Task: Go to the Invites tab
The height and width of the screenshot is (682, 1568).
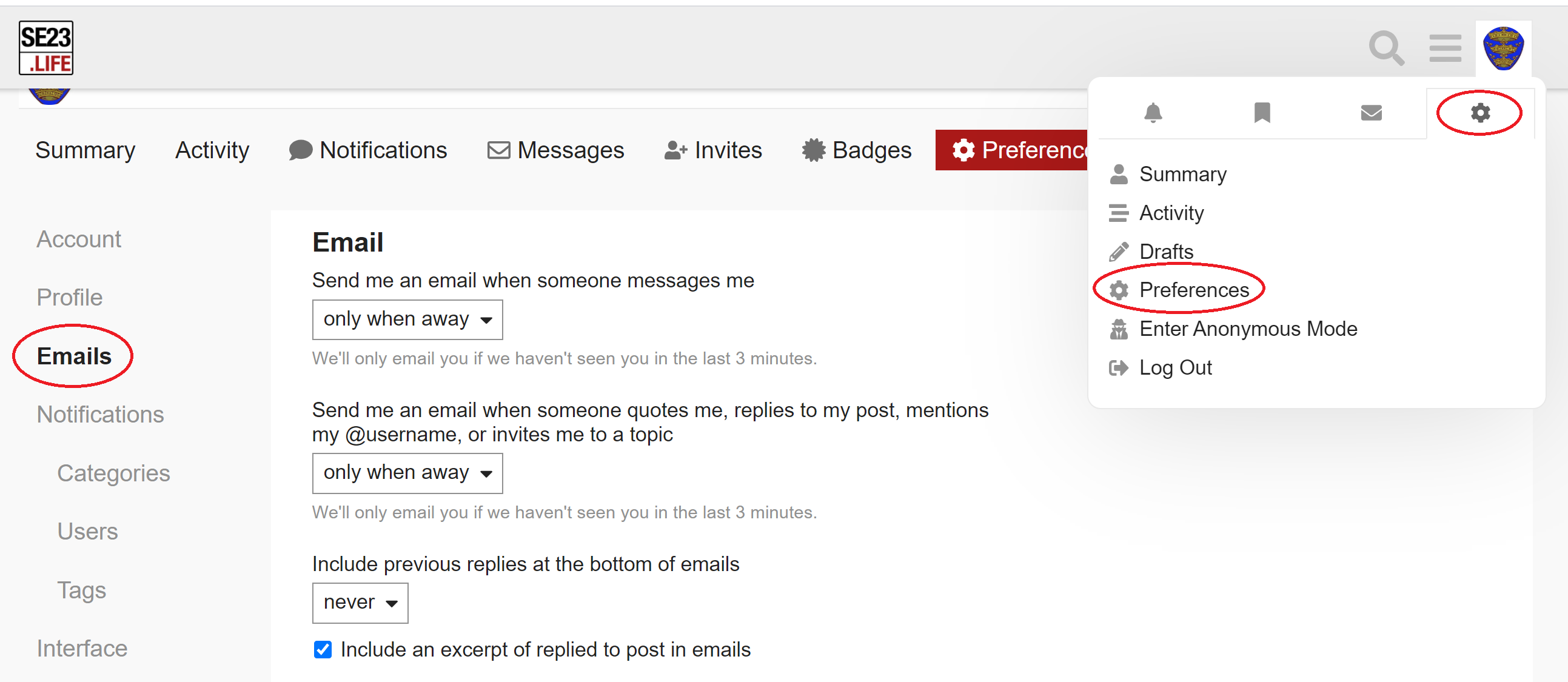Action: (713, 150)
